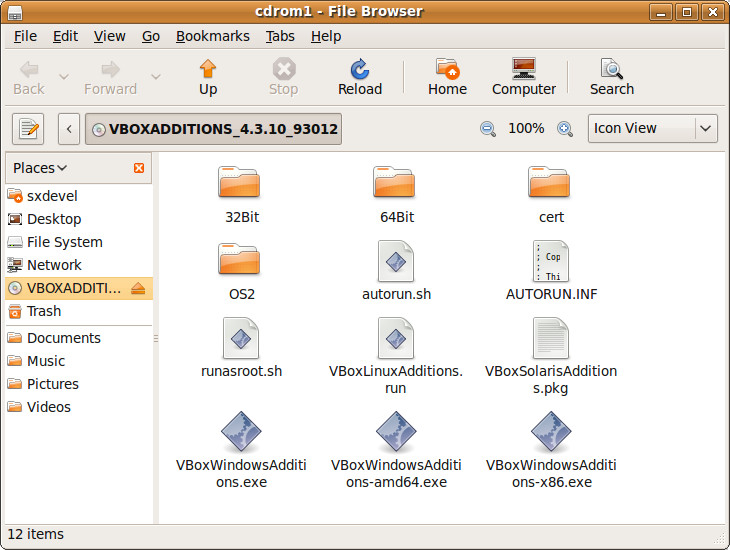Reset zoom by clicking 100%
This screenshot has width=730, height=550.
(526, 128)
